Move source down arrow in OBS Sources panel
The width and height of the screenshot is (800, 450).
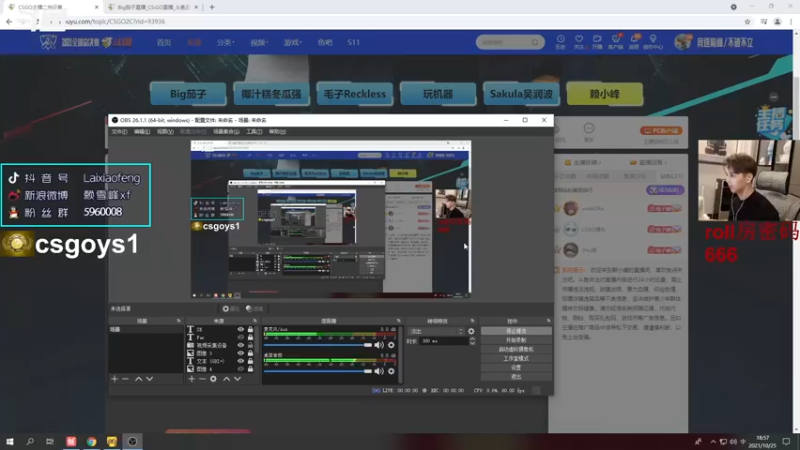[237, 379]
